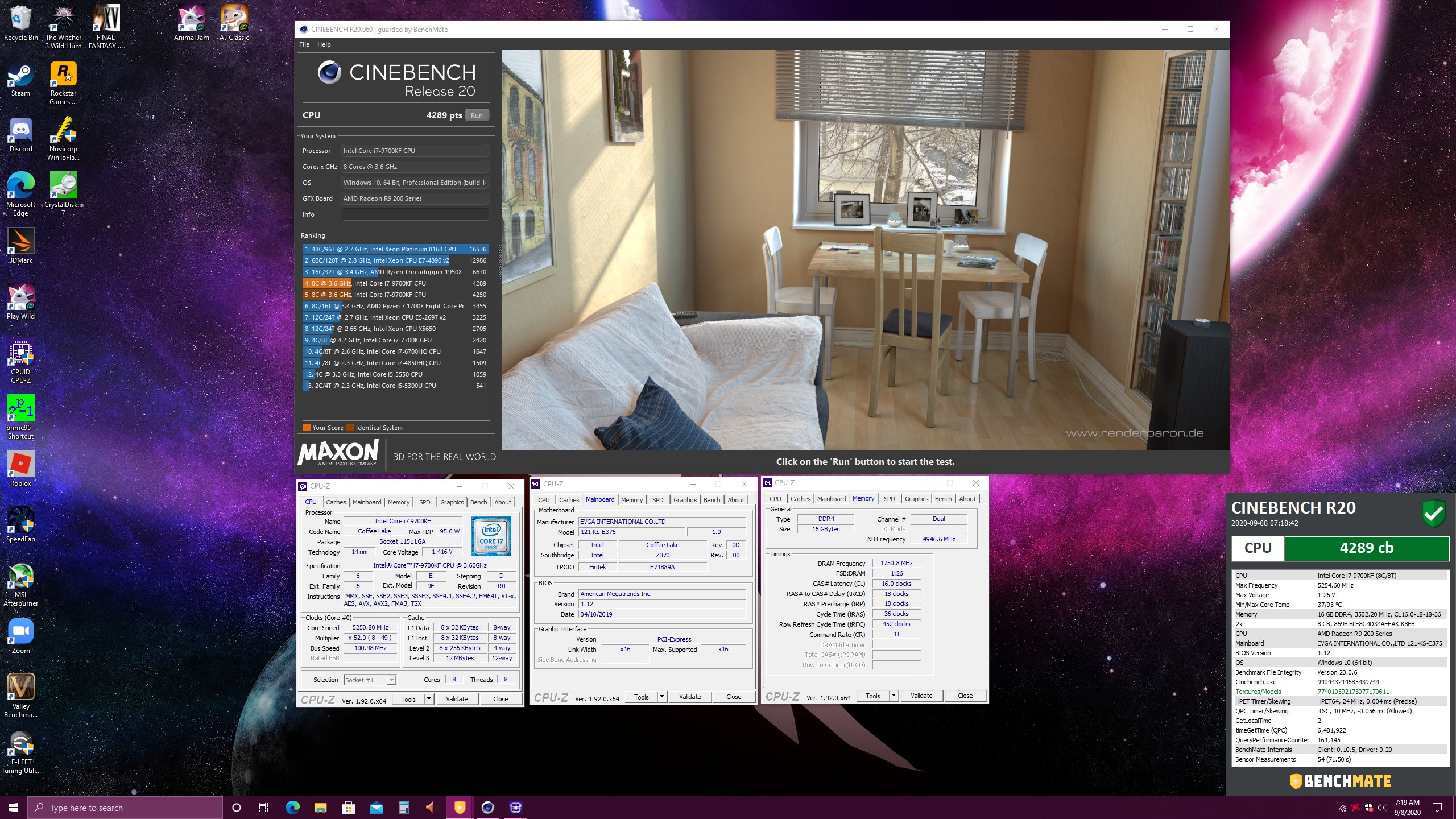The height and width of the screenshot is (819, 1456).
Task: Open the Discord desktop icon
Action: pos(20,135)
